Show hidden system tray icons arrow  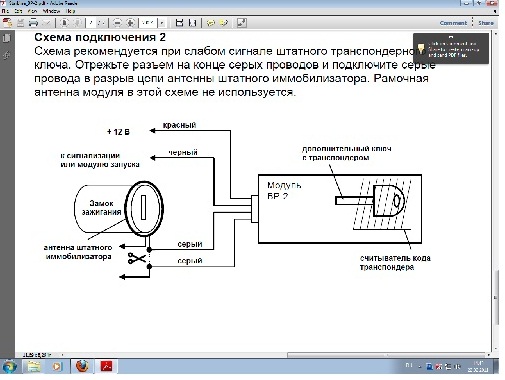[420, 367]
